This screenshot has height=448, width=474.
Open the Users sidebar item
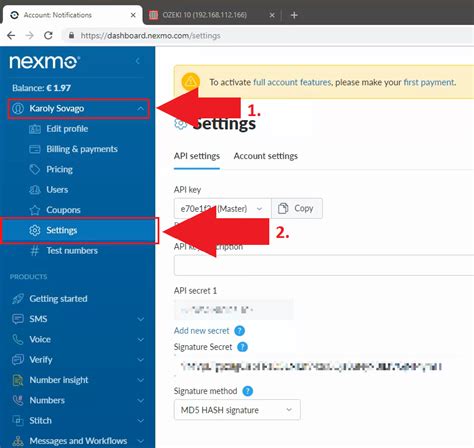(x=57, y=190)
